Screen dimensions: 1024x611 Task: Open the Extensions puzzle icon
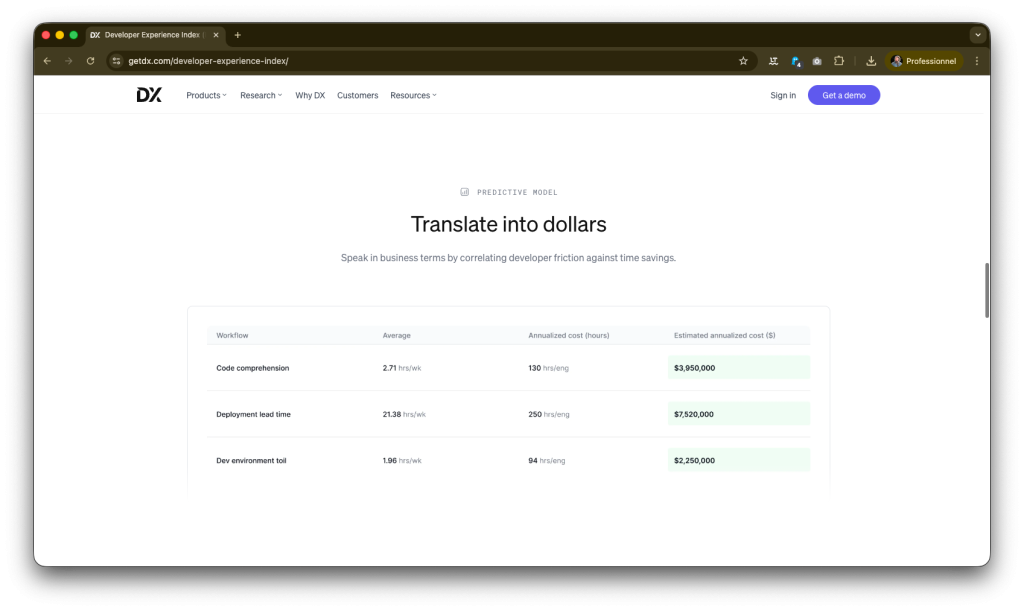click(x=839, y=61)
